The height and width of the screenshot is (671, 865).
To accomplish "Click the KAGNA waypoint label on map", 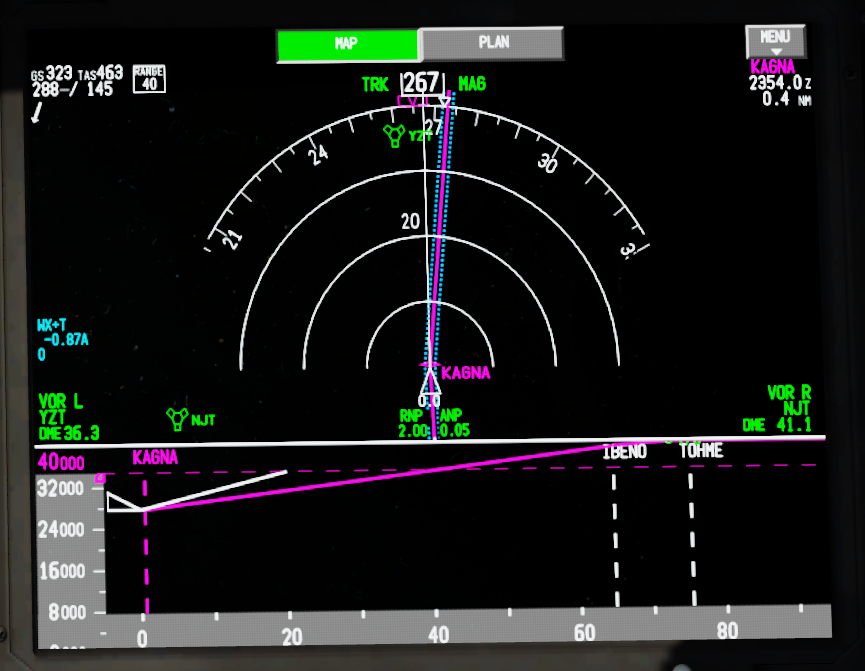I will [x=466, y=373].
